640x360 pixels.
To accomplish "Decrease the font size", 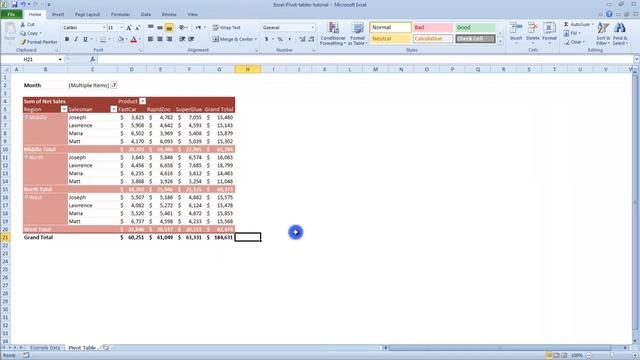I will (138, 28).
